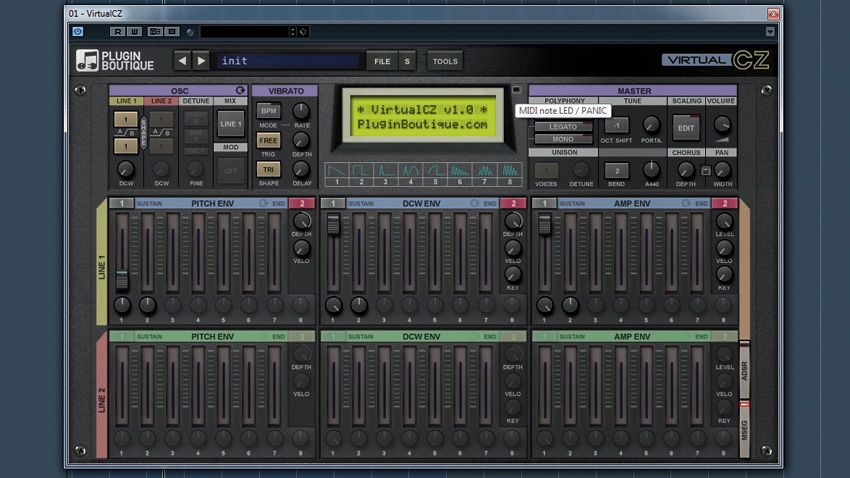Click the S save button
Screen dimensions: 850x478
(x=407, y=61)
